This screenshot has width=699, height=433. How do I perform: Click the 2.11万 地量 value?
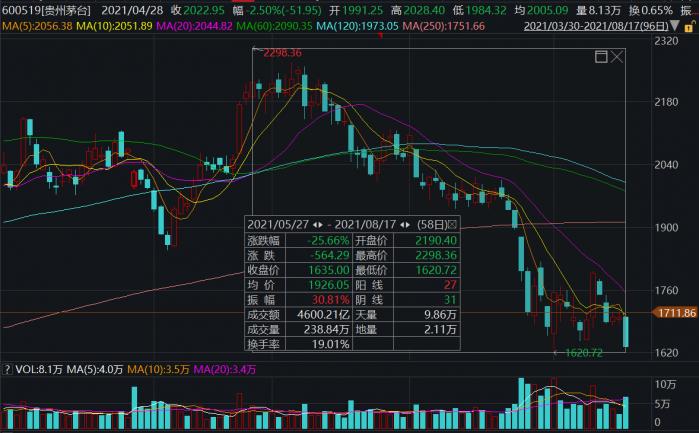(440, 329)
